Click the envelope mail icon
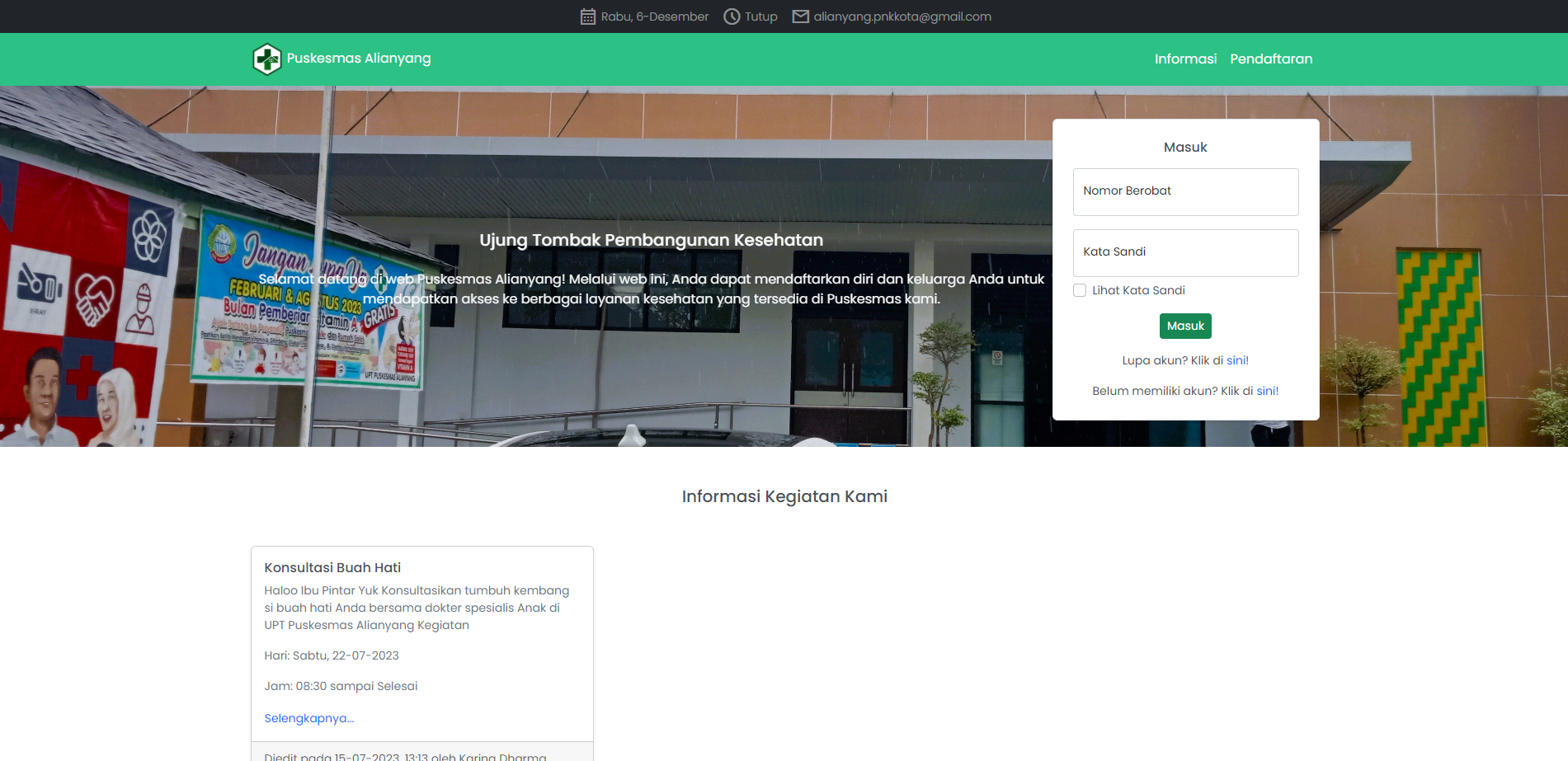 coord(800,16)
